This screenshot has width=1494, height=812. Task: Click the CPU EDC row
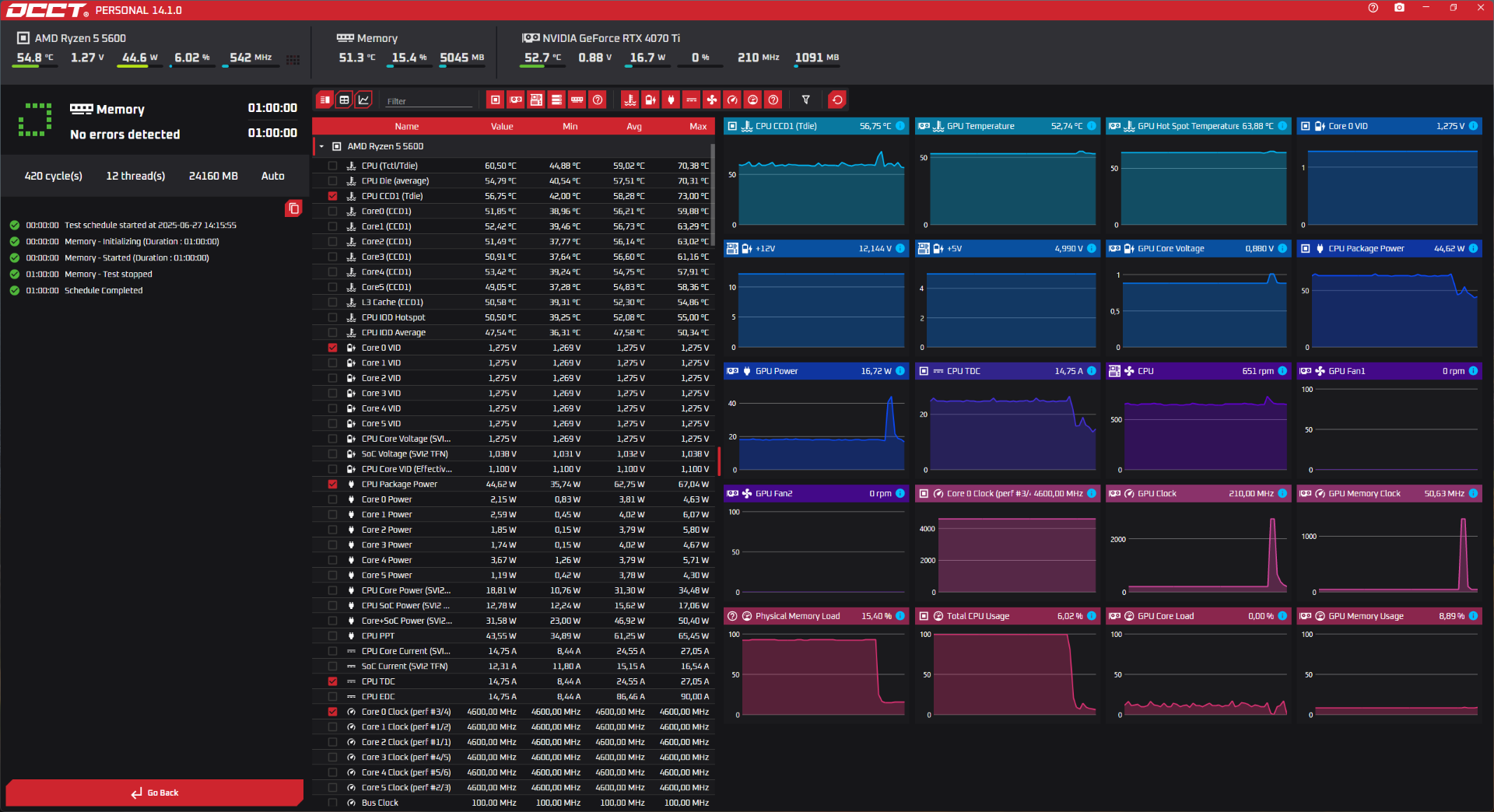pos(514,696)
